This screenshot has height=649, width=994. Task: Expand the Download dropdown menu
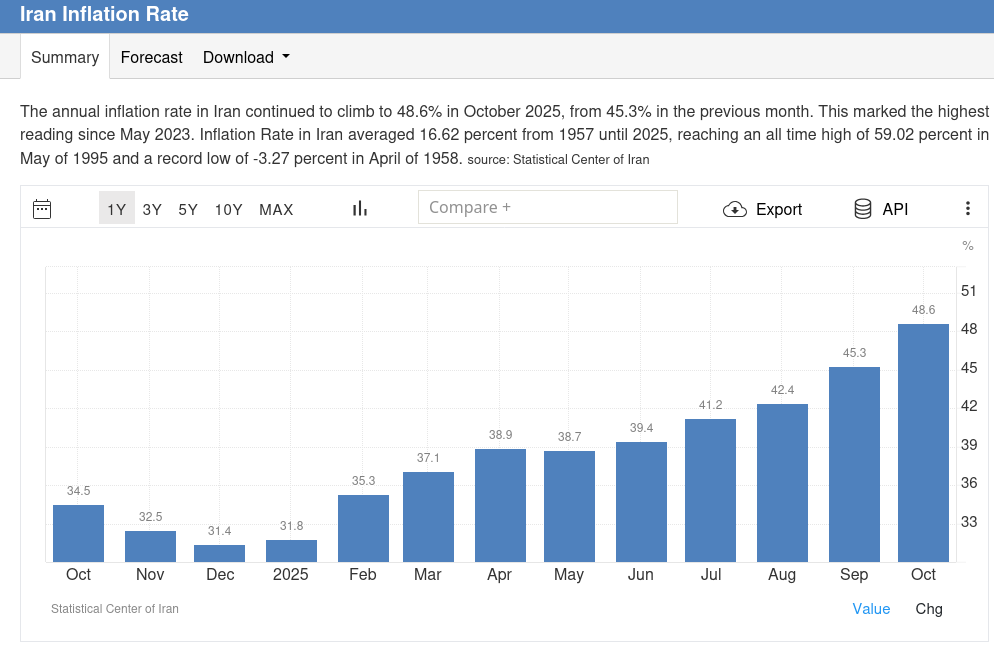pyautogui.click(x=246, y=57)
